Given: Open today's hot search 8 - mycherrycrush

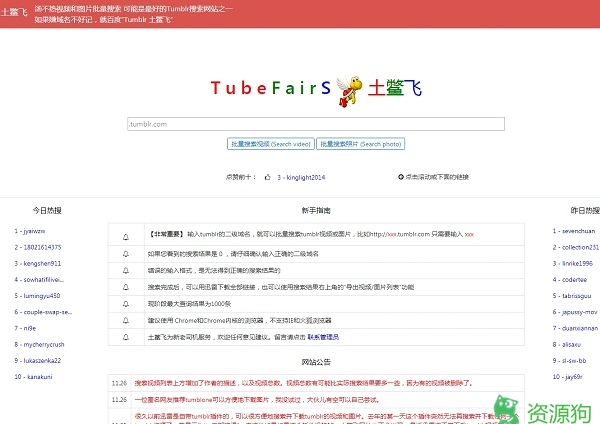Looking at the screenshot, I should coord(39,344).
